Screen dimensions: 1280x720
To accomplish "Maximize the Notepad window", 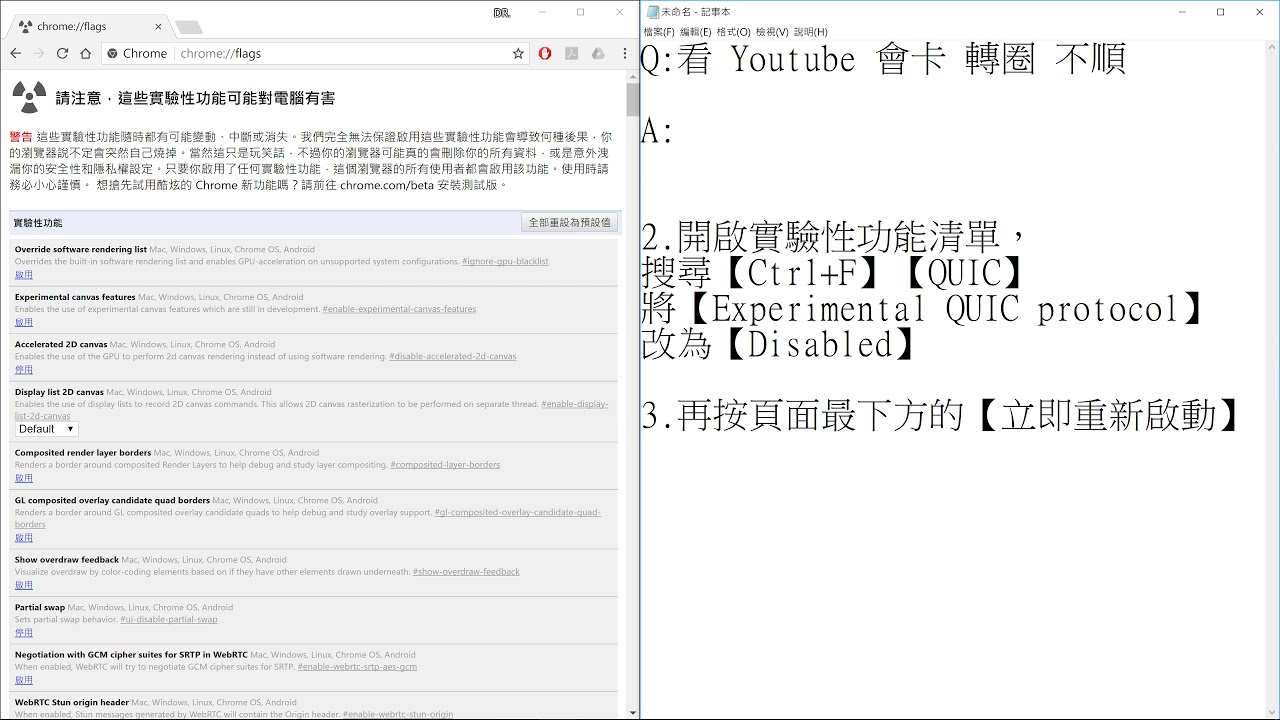I will click(1220, 12).
